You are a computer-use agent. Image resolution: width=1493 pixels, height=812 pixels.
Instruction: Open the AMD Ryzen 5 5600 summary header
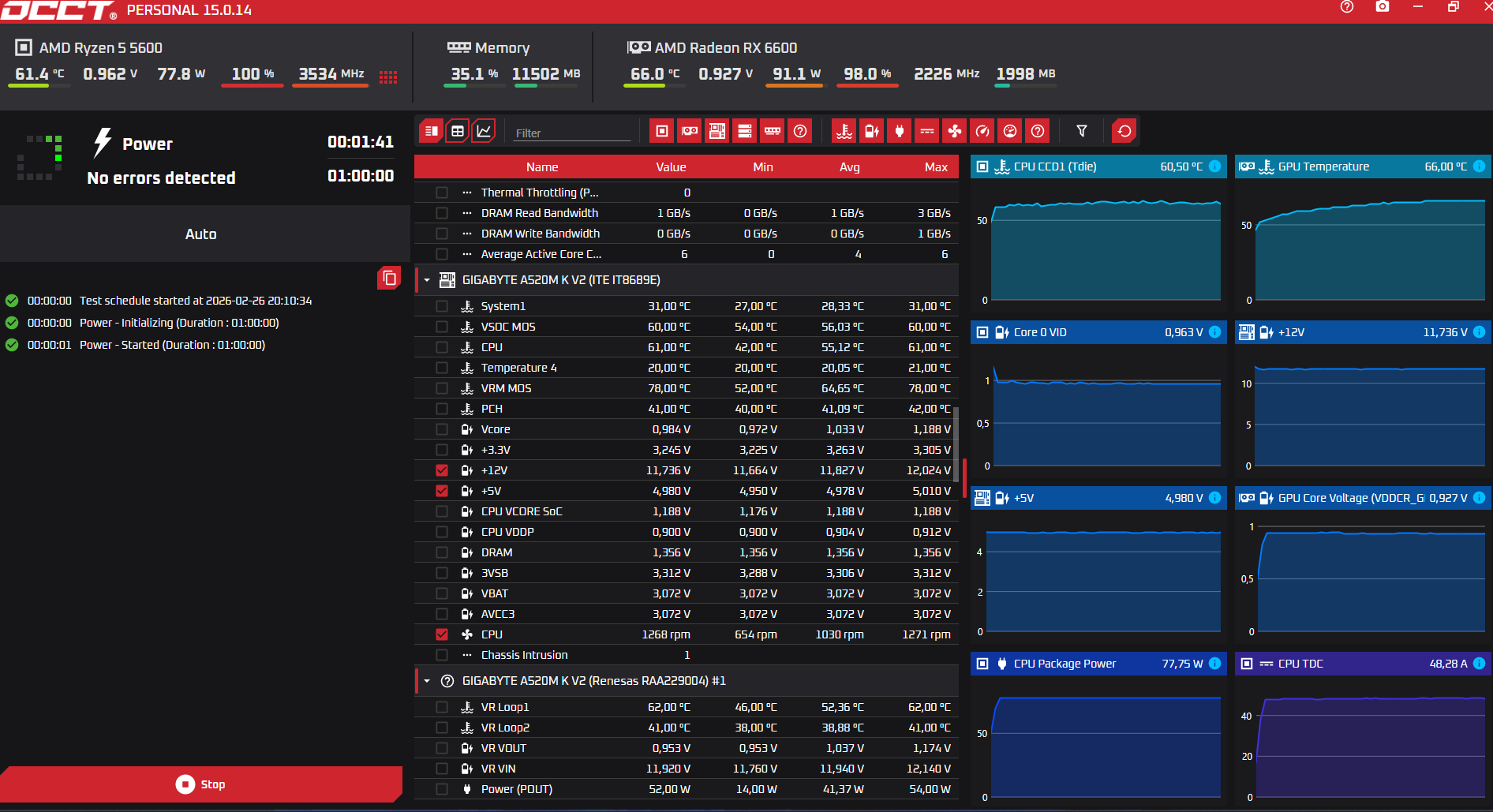click(x=89, y=48)
